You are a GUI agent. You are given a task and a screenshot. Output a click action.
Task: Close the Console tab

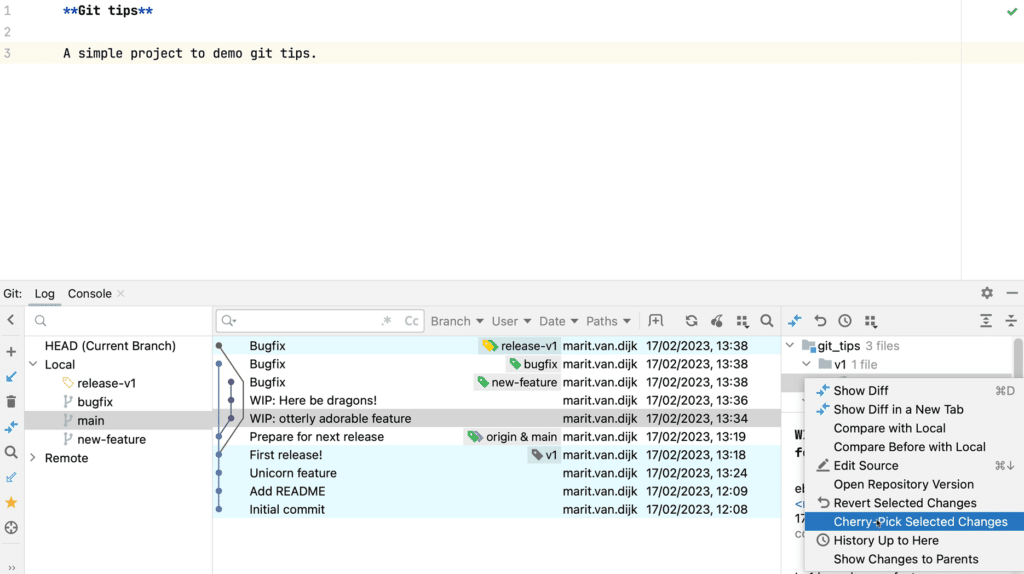point(121,294)
